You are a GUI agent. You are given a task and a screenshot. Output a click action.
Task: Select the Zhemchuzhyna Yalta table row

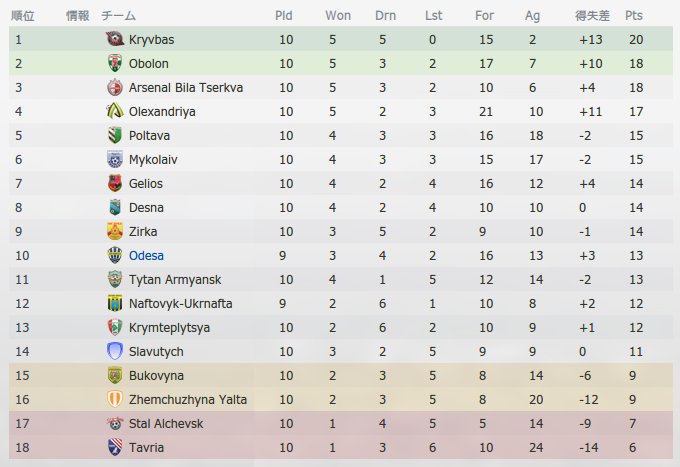click(x=340, y=399)
